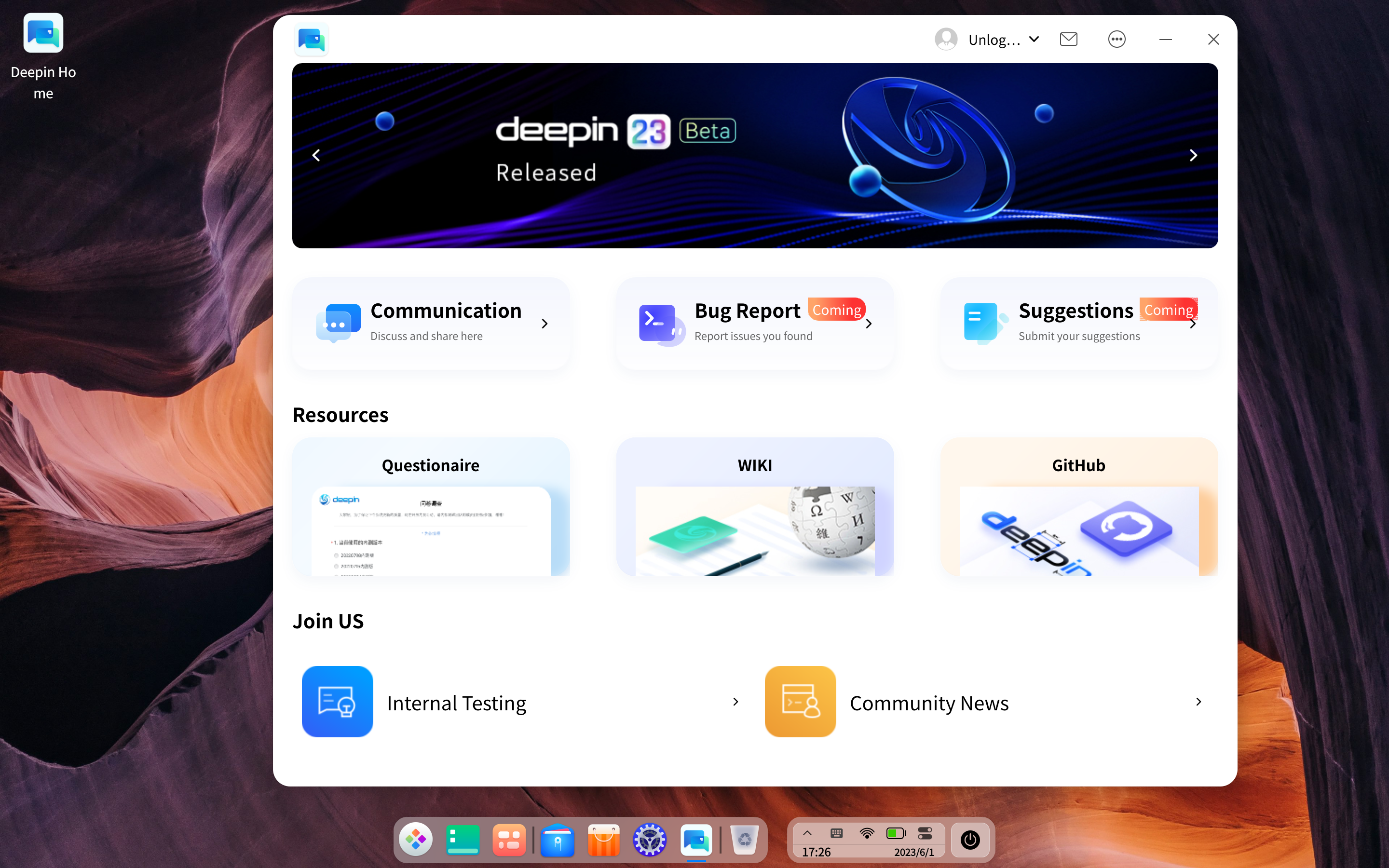This screenshot has height=868, width=1389.
Task: Click the Internal Testing row arrow
Action: 735,702
